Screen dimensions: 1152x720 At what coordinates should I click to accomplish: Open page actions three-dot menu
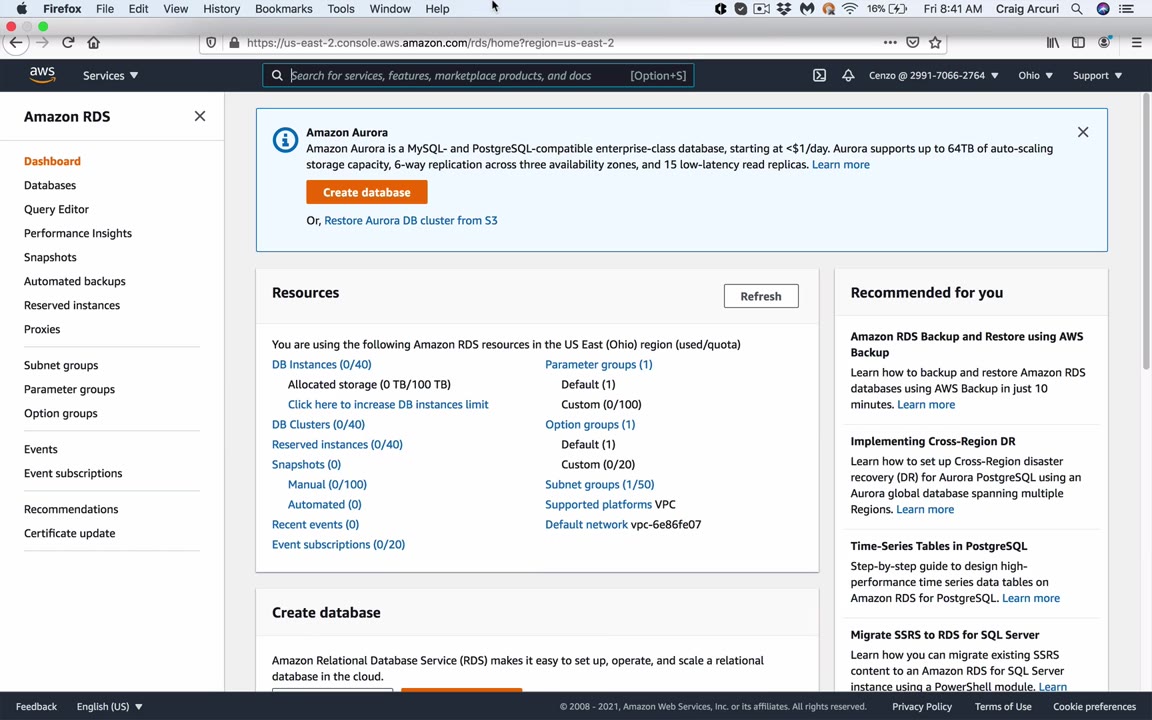click(890, 43)
